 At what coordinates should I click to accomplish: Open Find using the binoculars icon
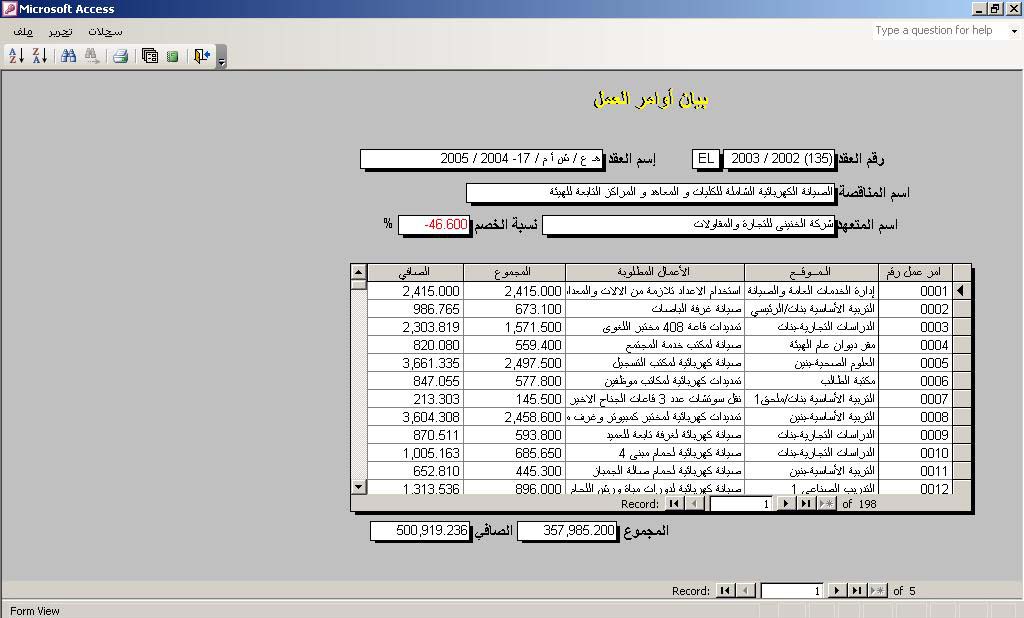pyautogui.click(x=68, y=56)
